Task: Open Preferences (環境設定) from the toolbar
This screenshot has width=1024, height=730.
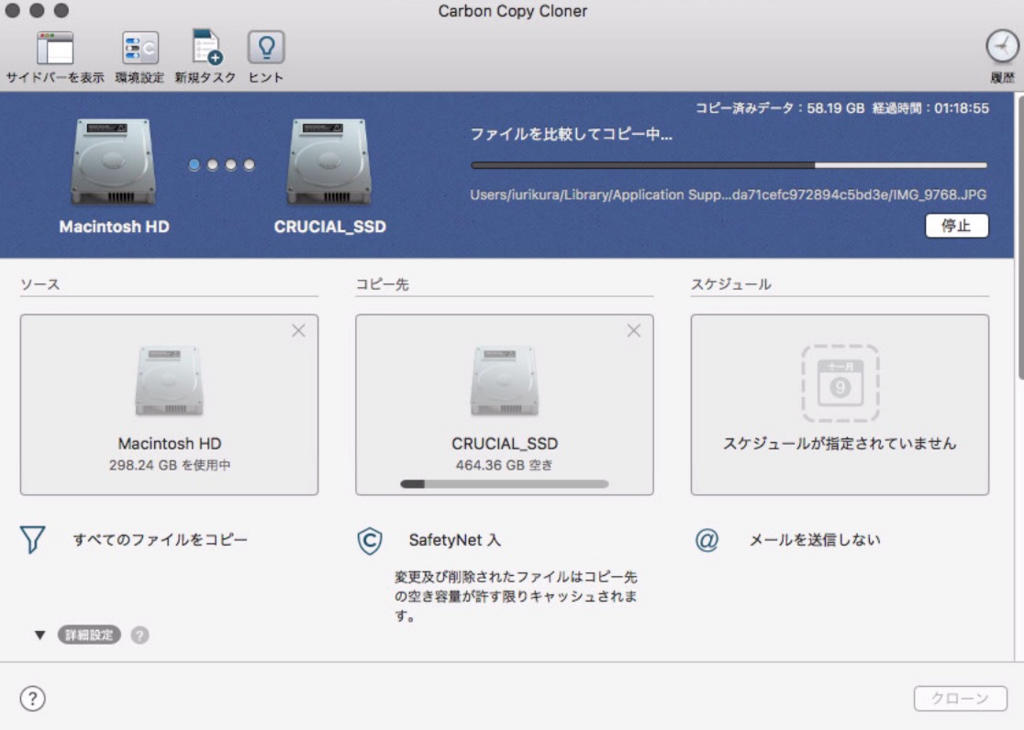Action: (140, 48)
